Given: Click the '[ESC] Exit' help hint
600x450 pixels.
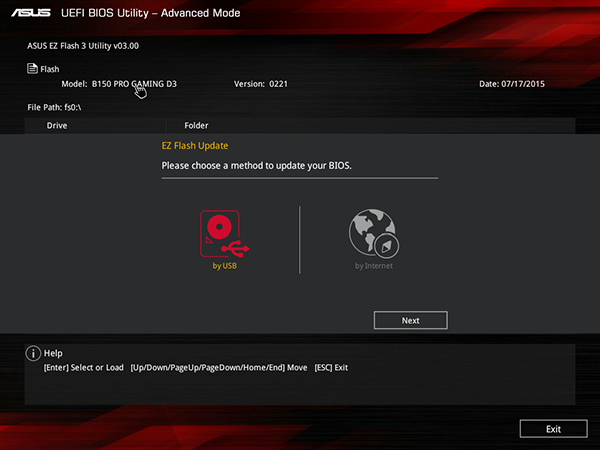Looking at the screenshot, I should click(x=331, y=368).
